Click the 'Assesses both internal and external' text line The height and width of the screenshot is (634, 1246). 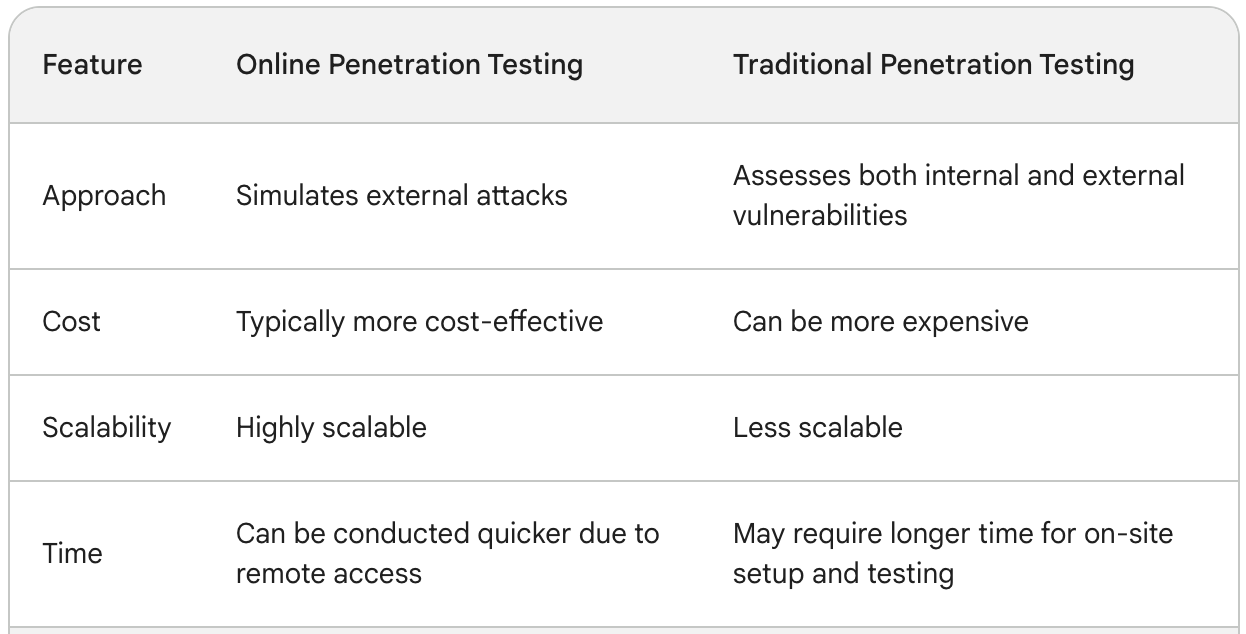click(958, 176)
